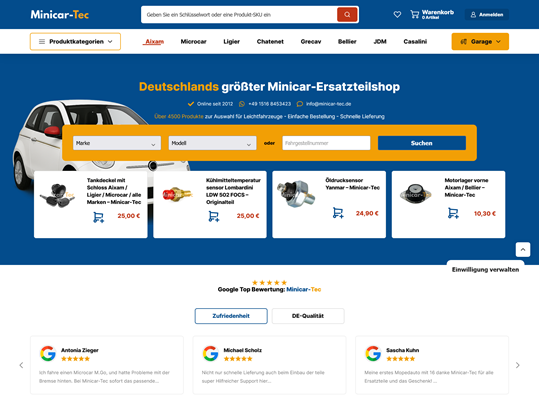Open the Marke select box
539x405 pixels.
pos(117,143)
